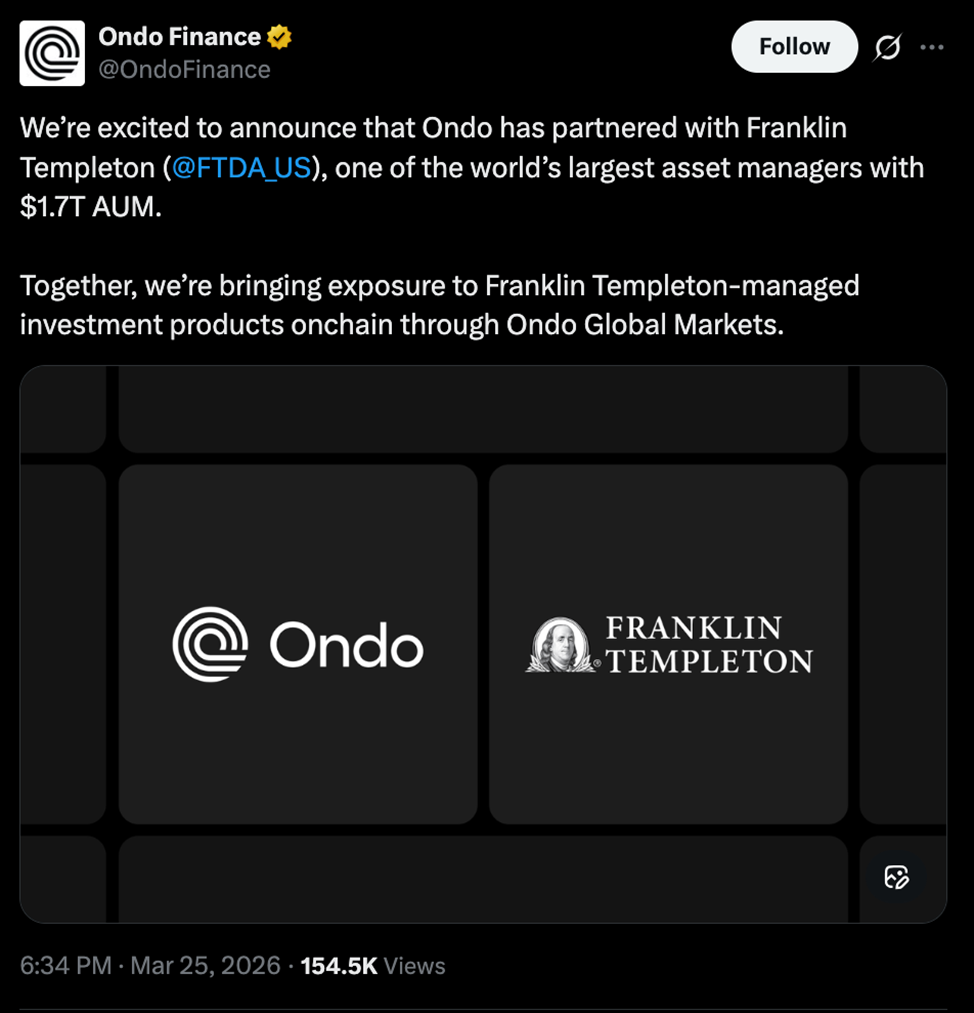Click the Mar 25, 2026 post date

click(x=205, y=965)
